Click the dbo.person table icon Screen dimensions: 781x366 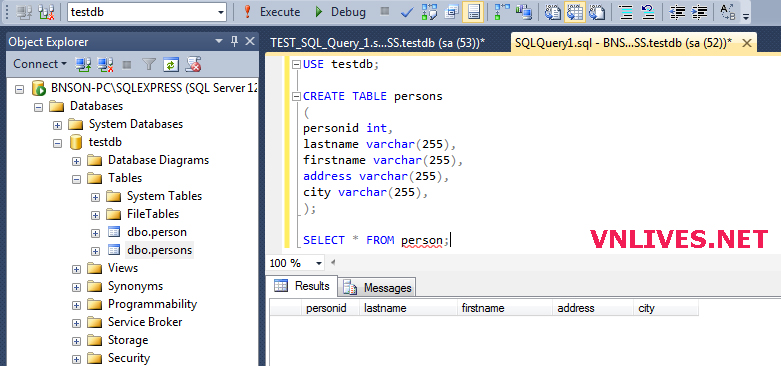114,232
